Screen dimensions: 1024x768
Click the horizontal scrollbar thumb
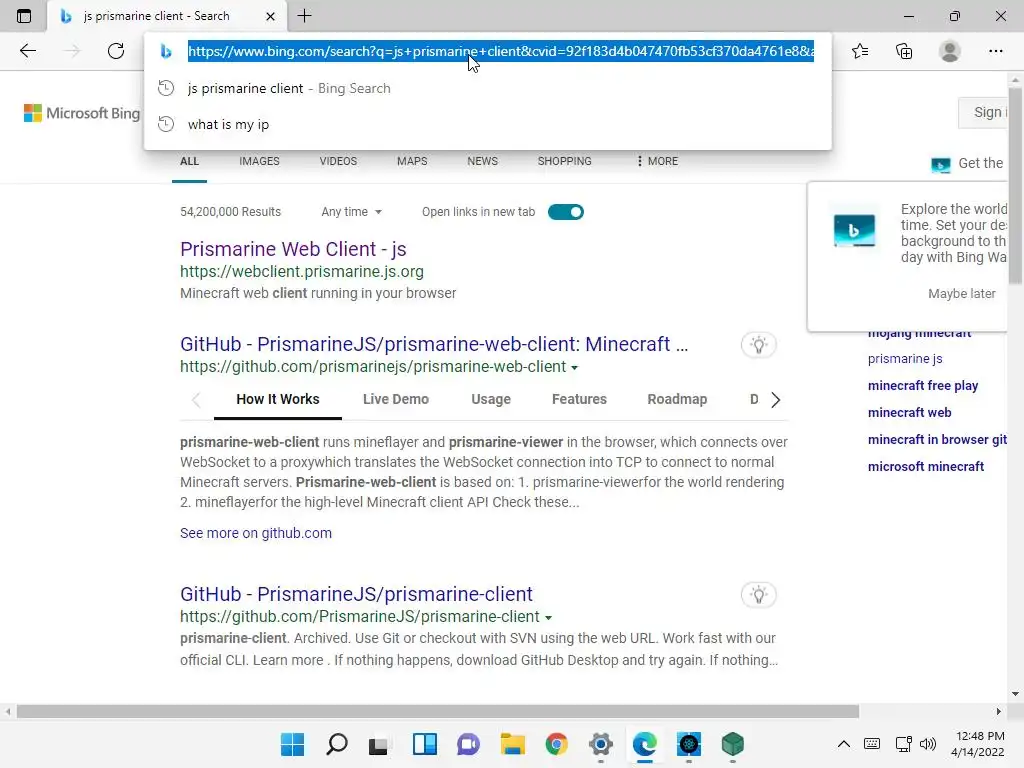[x=438, y=711]
